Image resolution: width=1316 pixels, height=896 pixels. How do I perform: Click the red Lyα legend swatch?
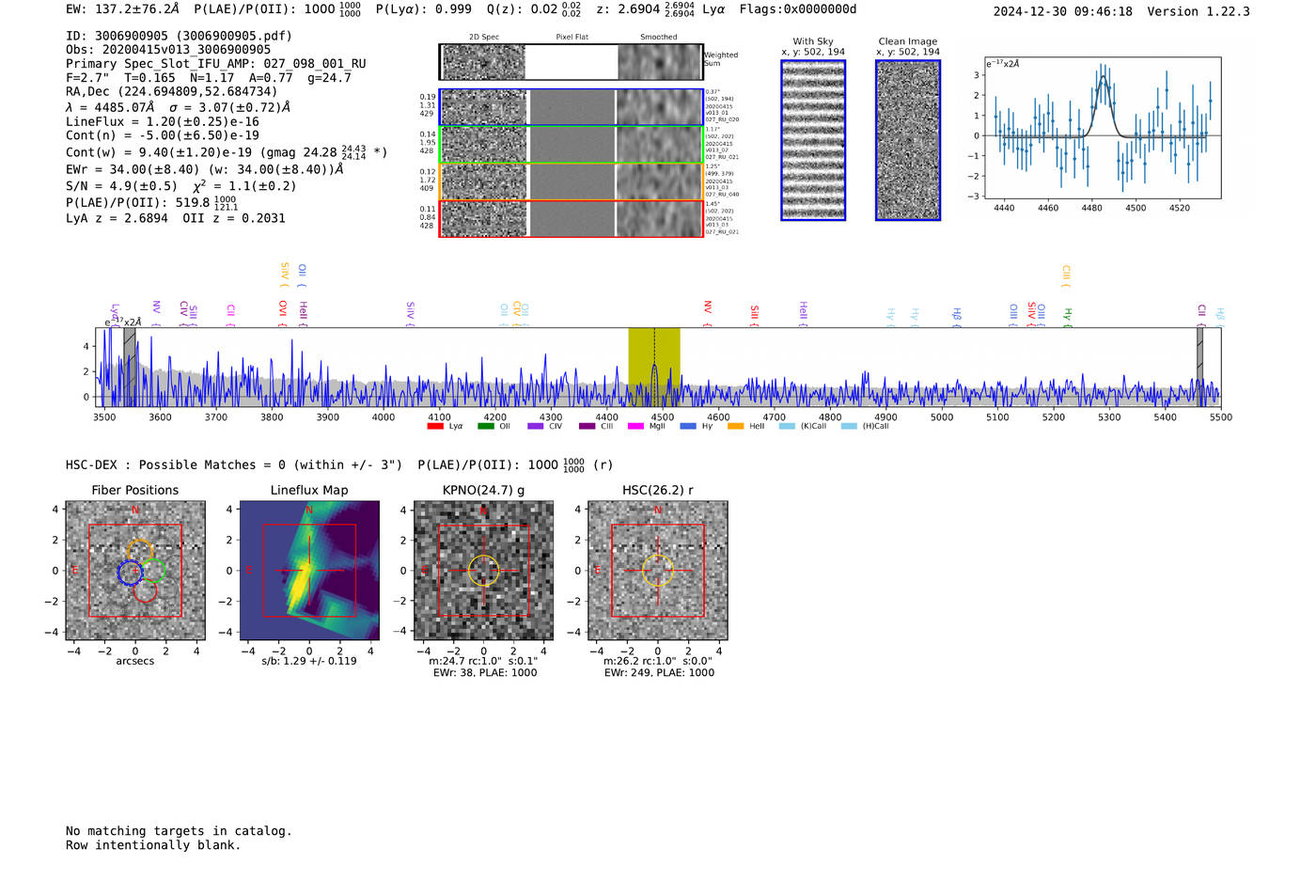[x=434, y=427]
